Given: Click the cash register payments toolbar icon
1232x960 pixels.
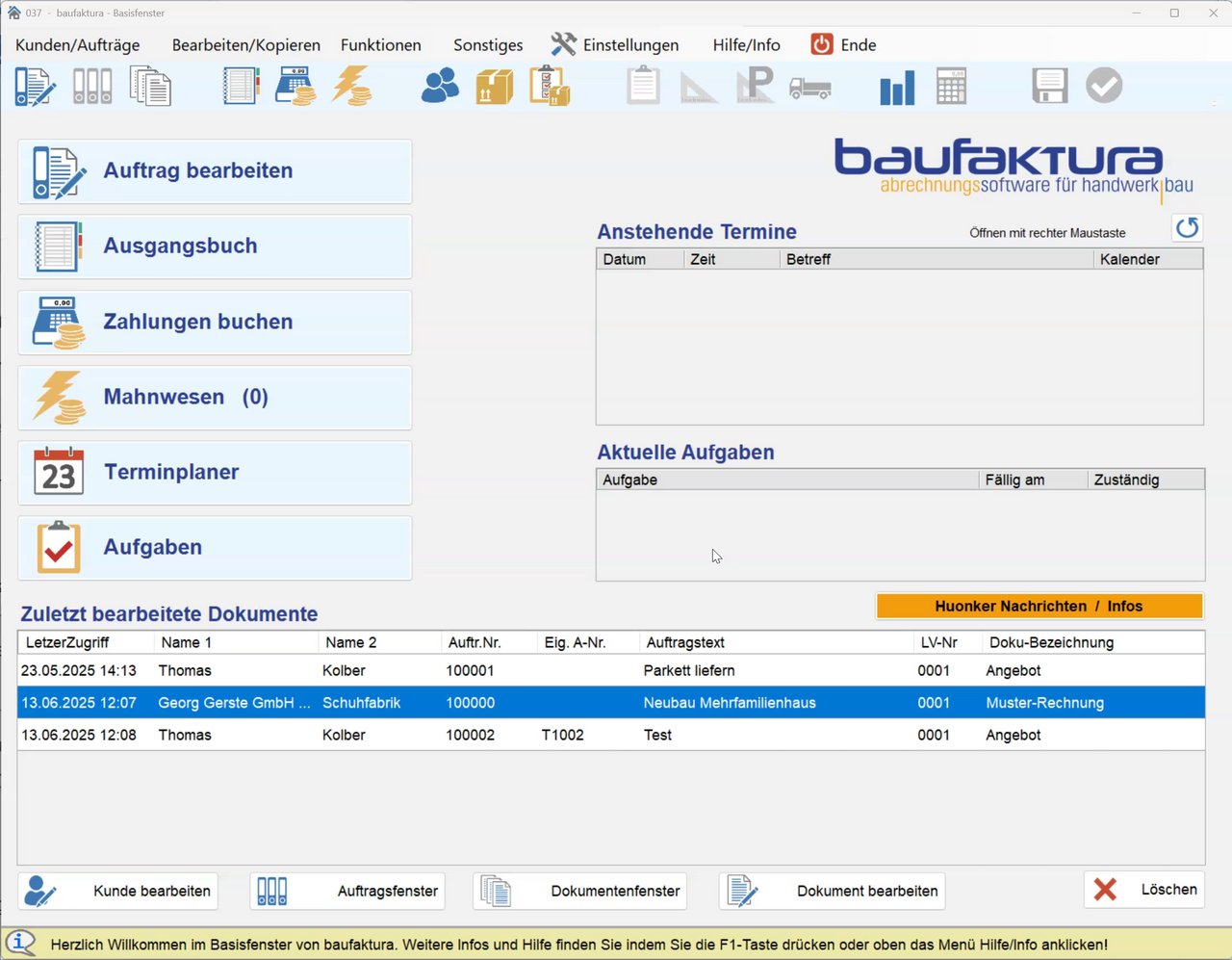Looking at the screenshot, I should coord(295,86).
